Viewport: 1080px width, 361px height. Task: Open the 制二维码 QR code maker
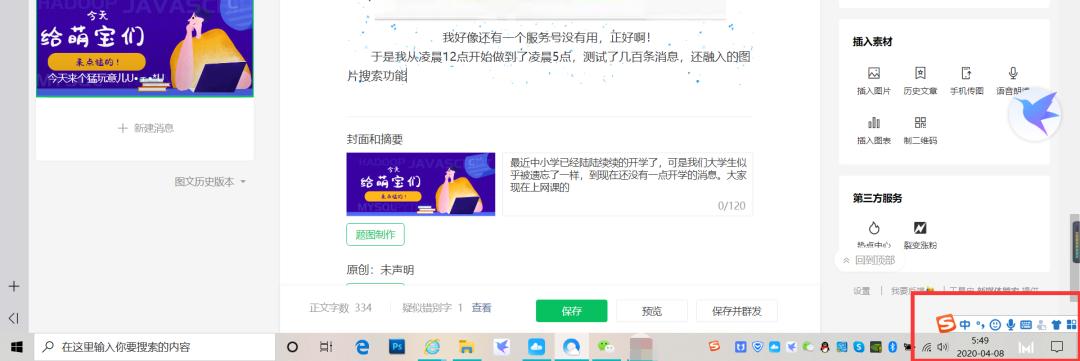coord(920,130)
